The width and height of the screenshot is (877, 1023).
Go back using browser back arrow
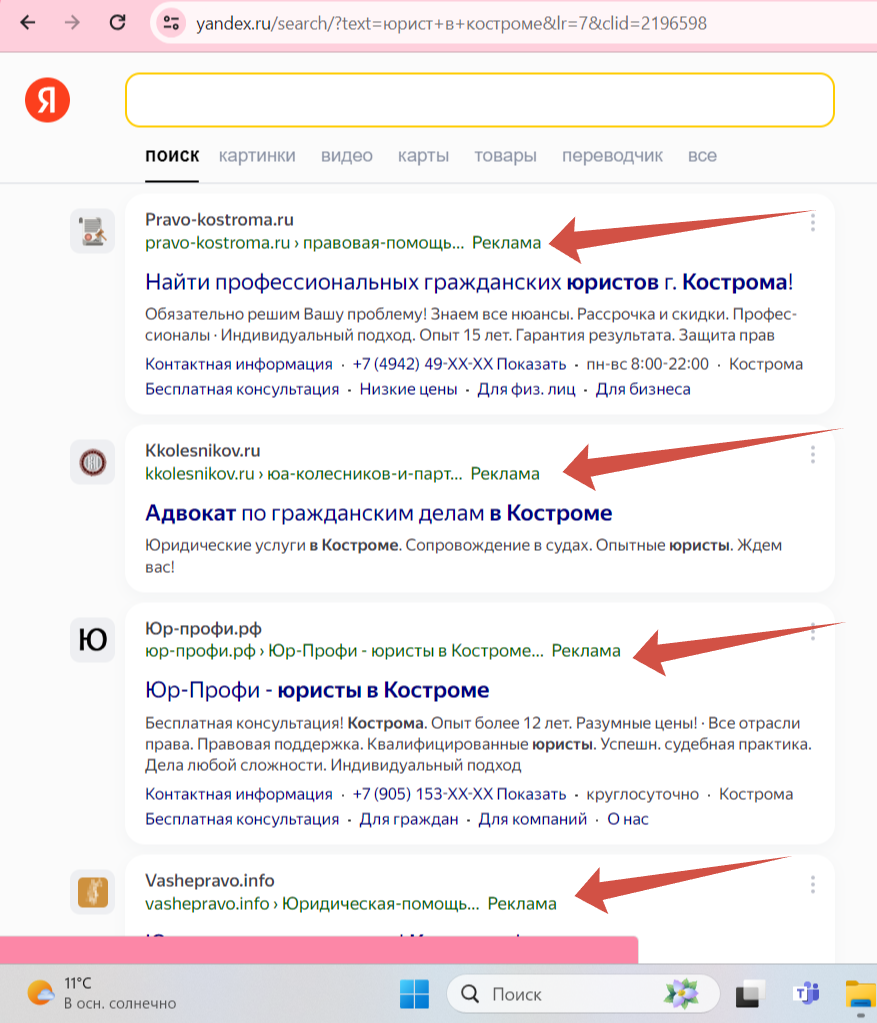27,22
